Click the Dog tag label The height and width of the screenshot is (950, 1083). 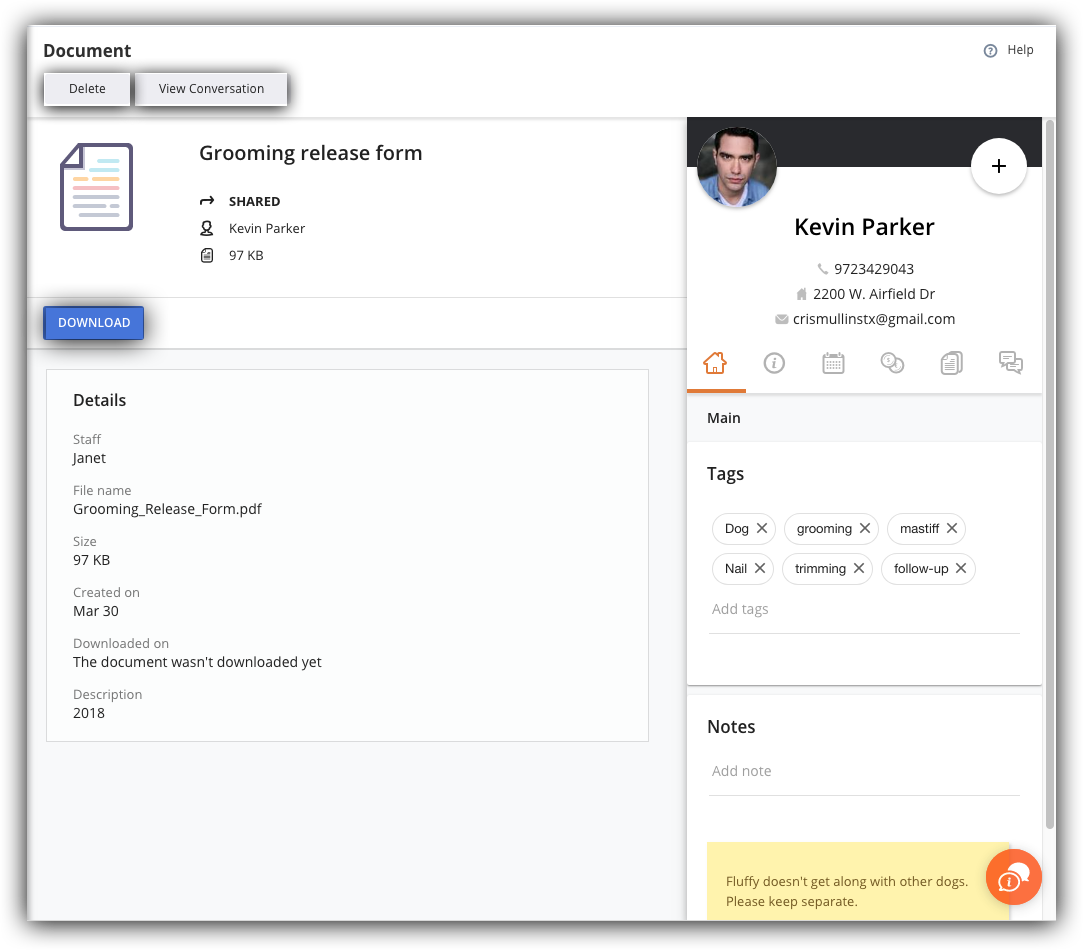(736, 529)
